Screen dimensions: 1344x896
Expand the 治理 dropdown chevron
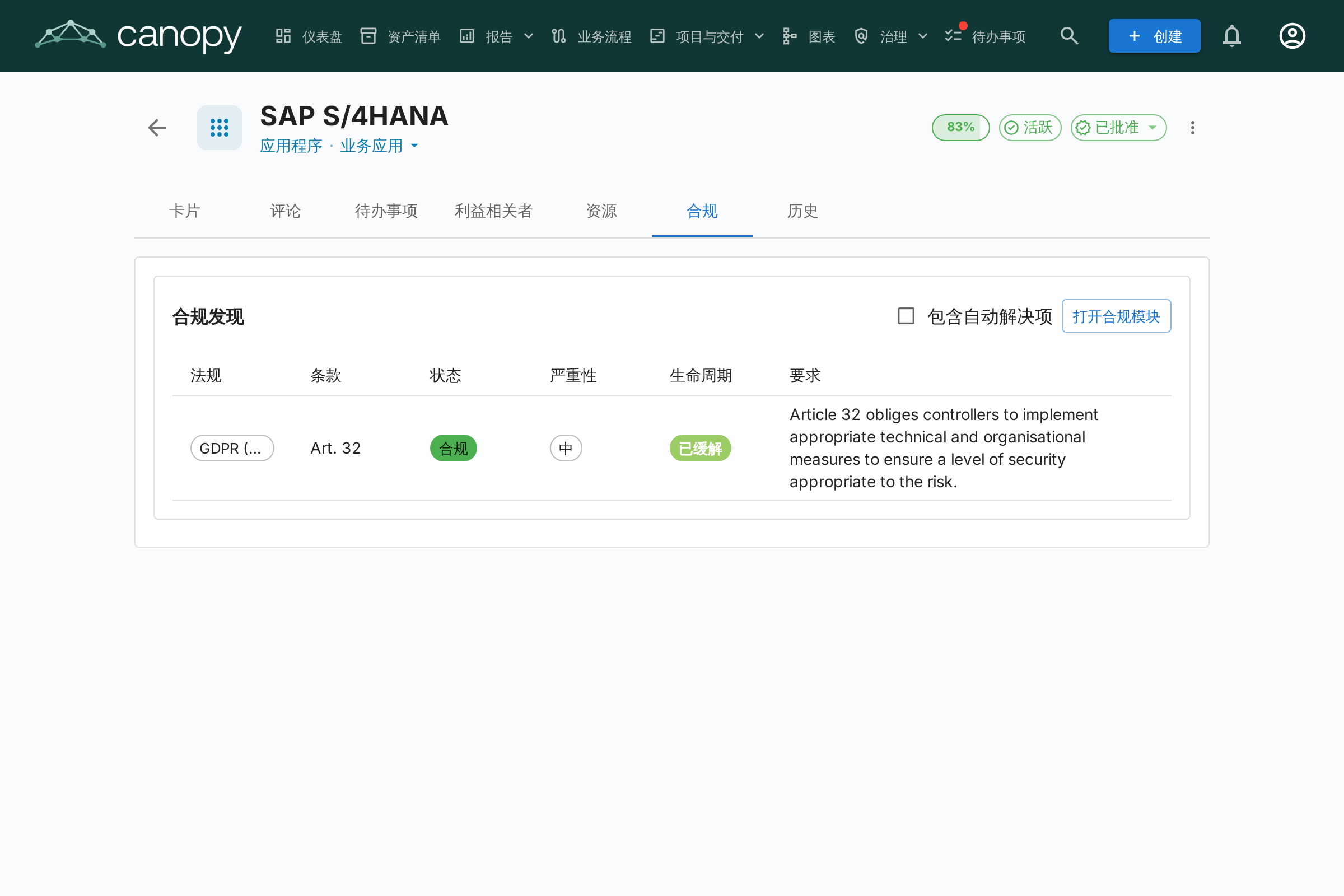923,36
